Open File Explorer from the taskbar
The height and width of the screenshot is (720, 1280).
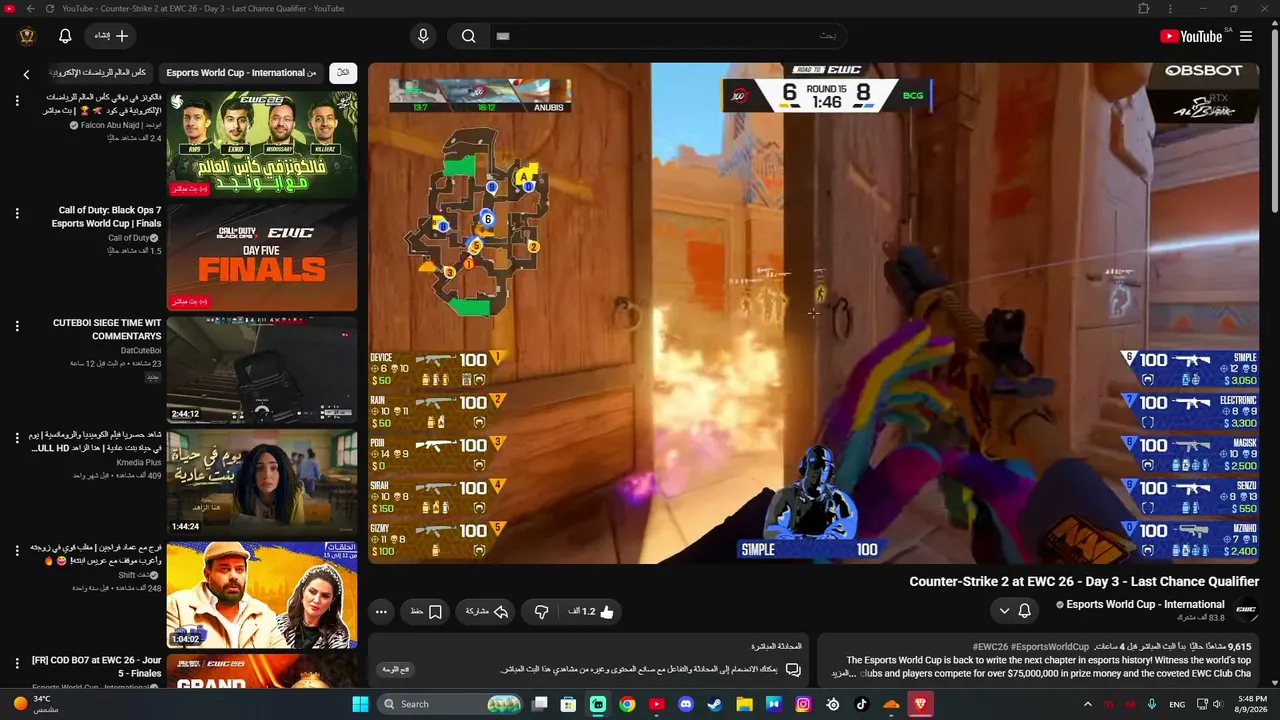[x=744, y=704]
